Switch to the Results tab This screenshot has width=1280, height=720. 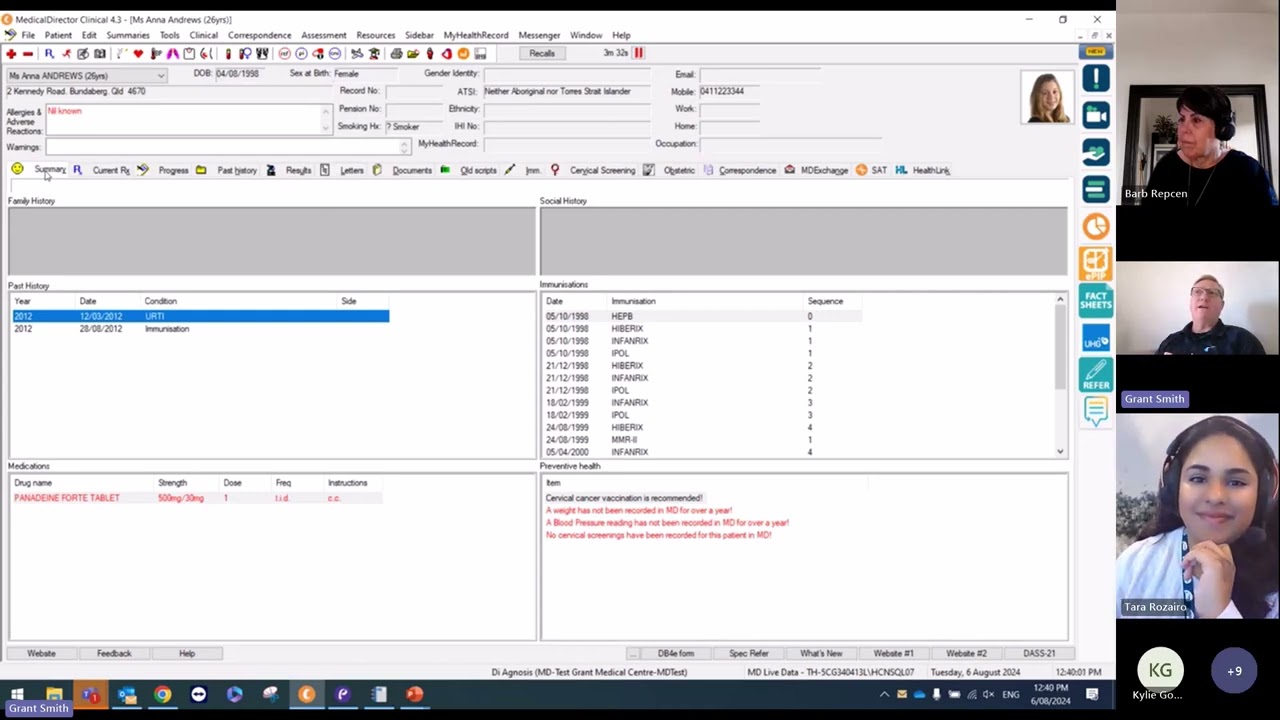(298, 170)
